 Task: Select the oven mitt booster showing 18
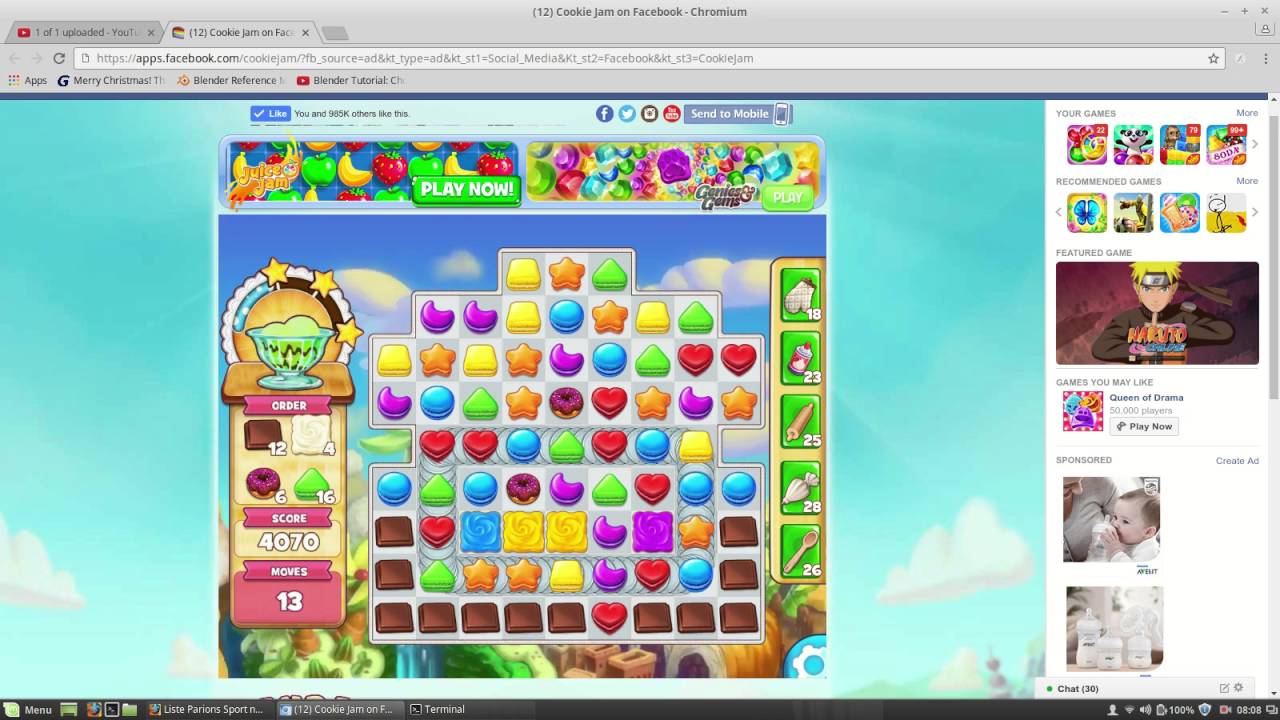[800, 295]
